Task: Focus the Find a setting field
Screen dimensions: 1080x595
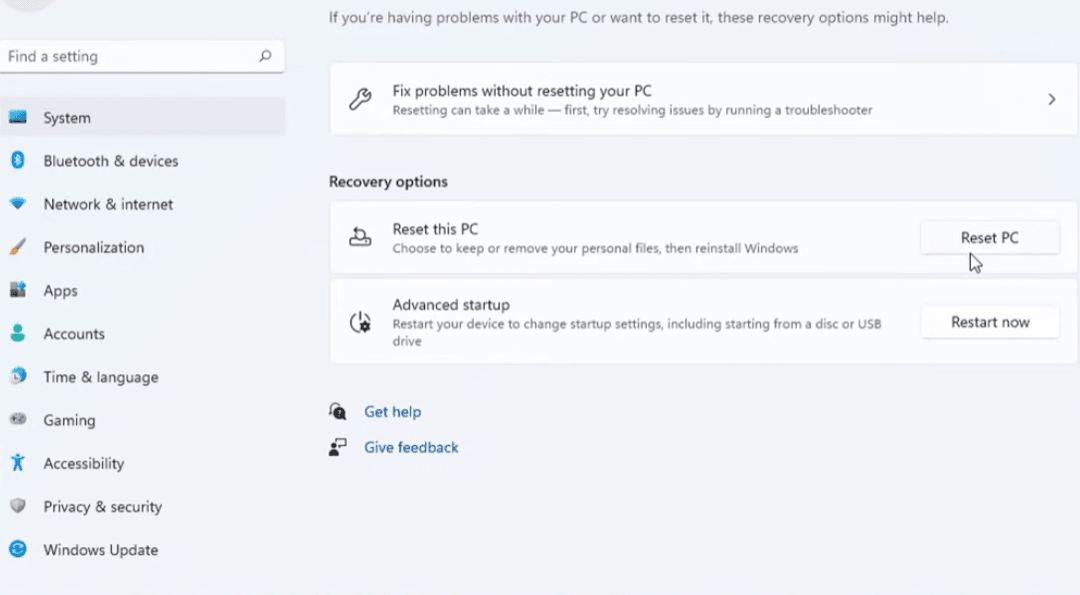Action: (142, 56)
